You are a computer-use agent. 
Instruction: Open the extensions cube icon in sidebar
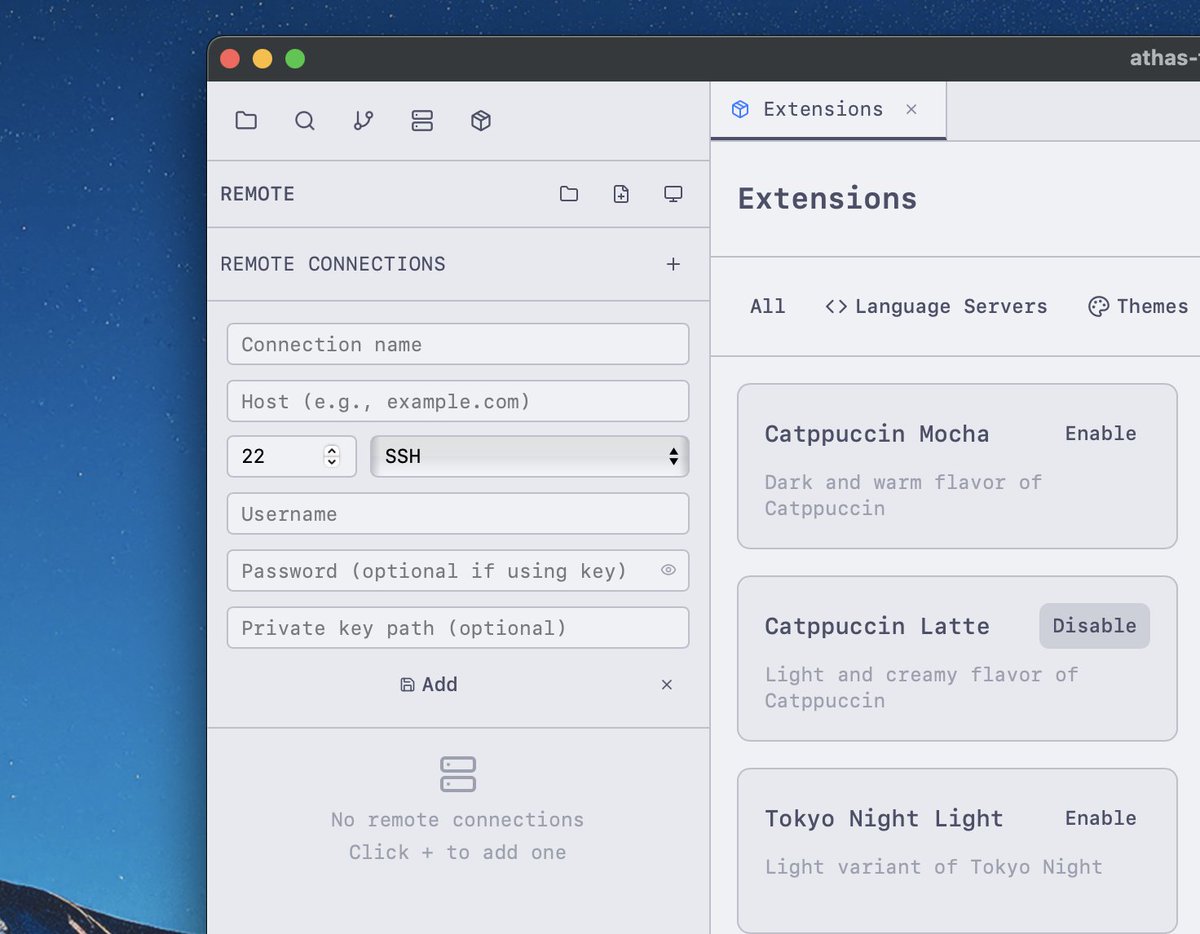pos(481,121)
